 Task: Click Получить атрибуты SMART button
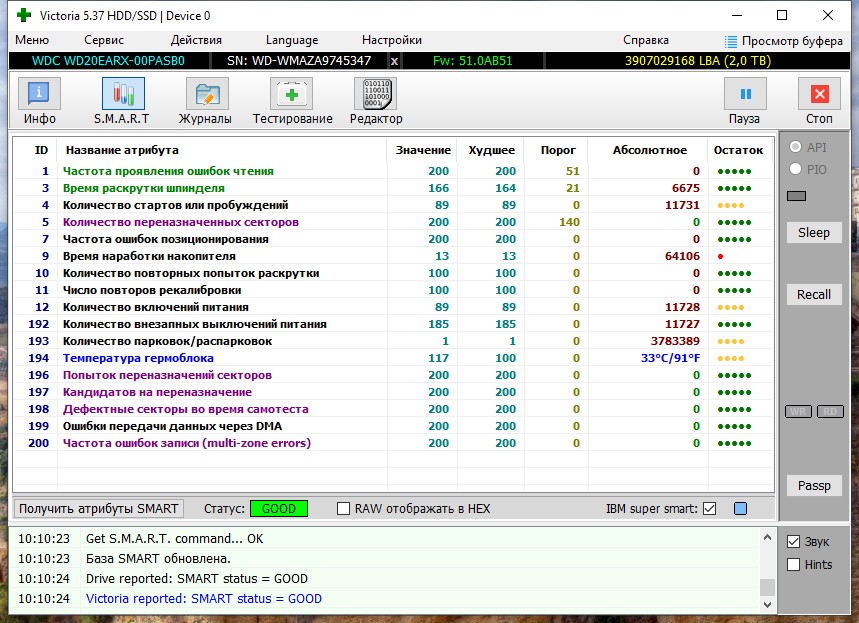coord(99,508)
